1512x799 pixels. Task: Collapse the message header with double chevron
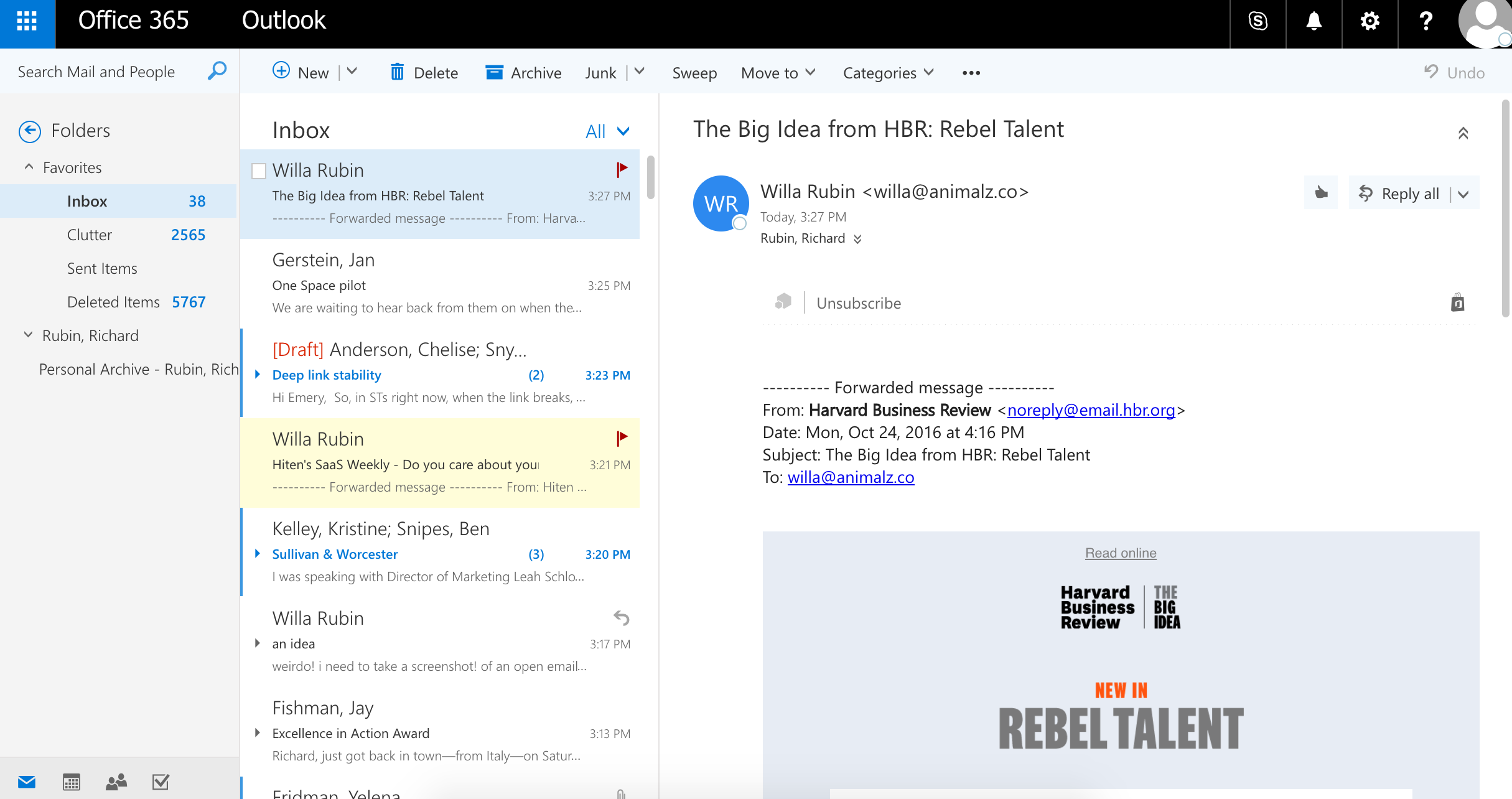[1463, 133]
